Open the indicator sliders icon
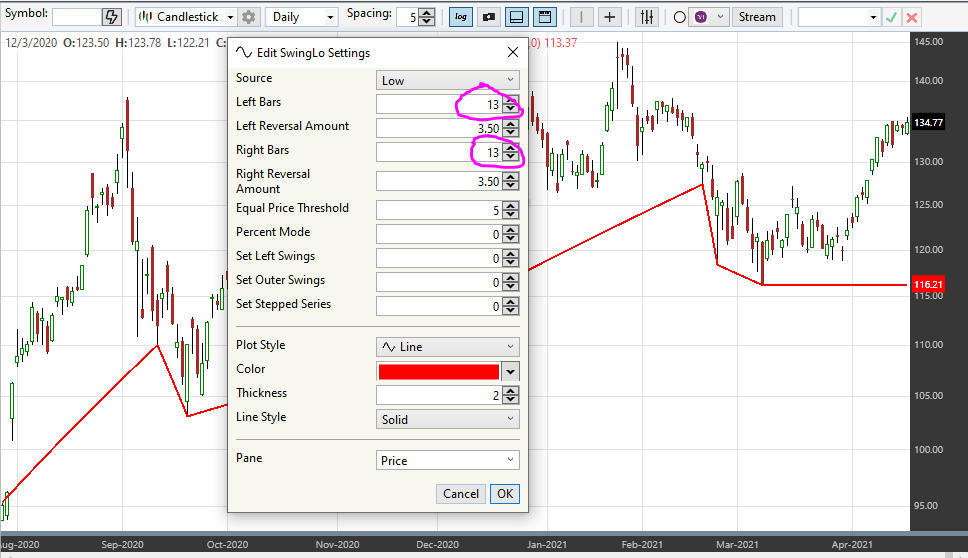The width and height of the screenshot is (968, 558). point(647,17)
